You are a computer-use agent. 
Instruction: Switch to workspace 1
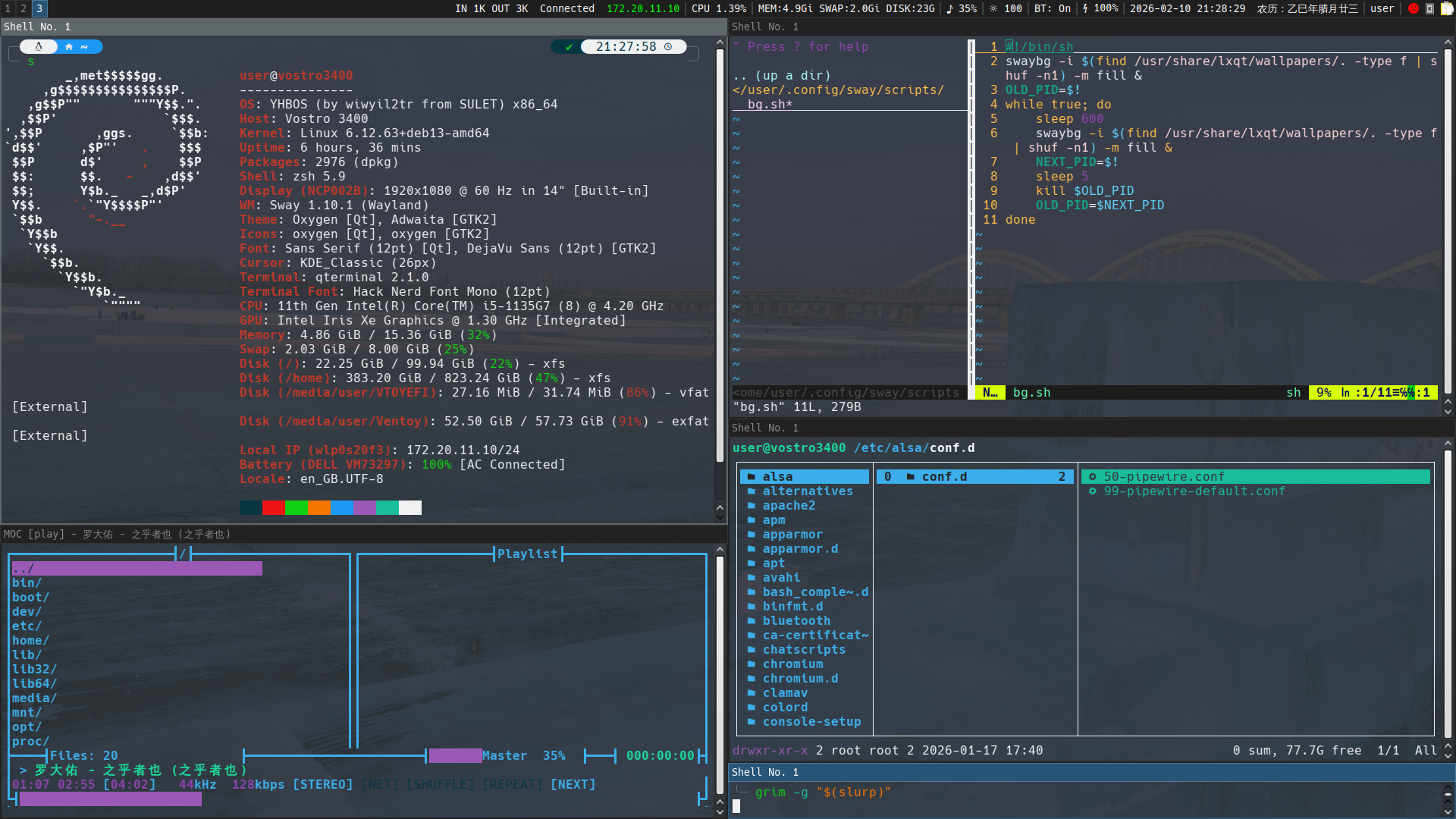pyautogui.click(x=8, y=8)
